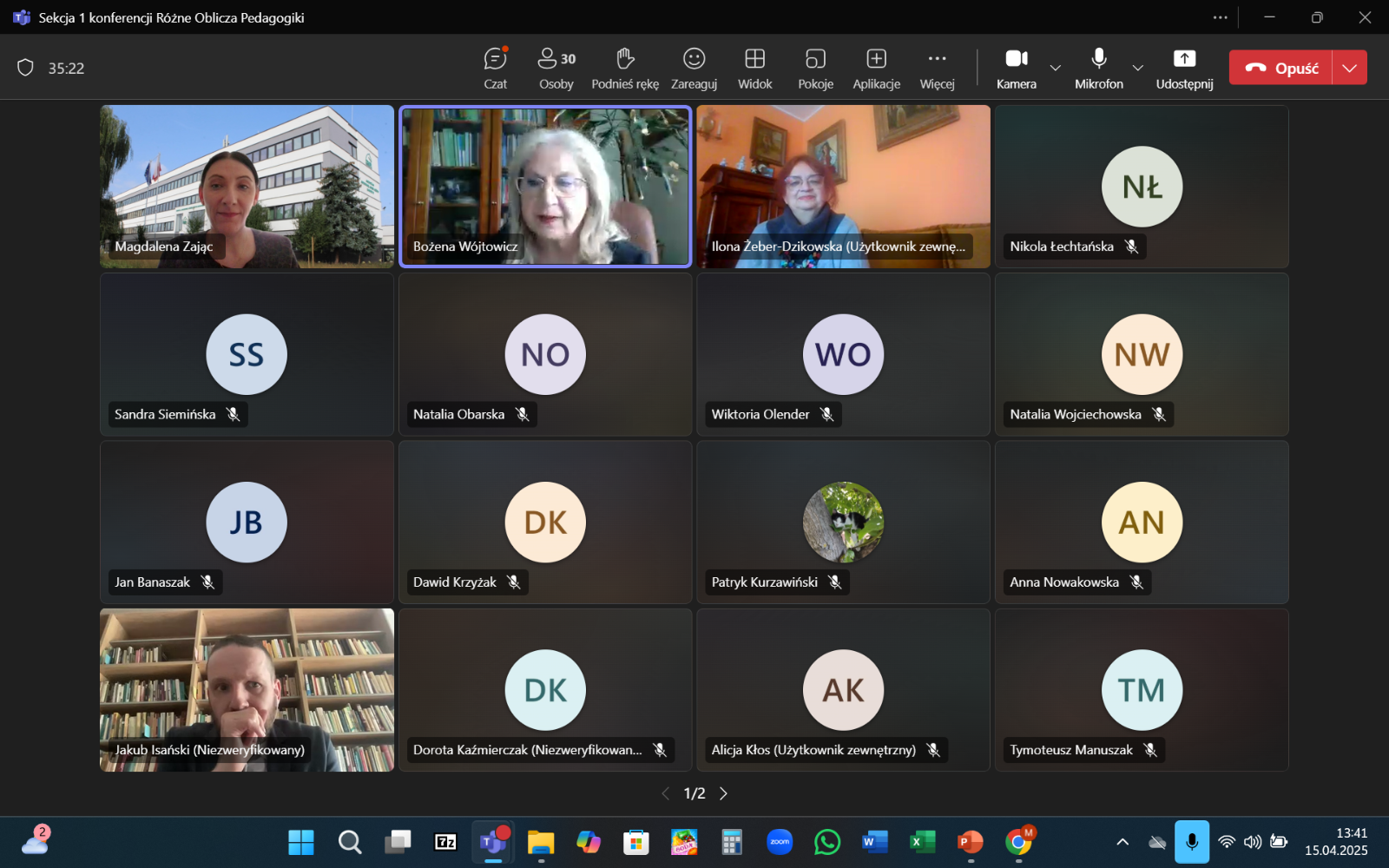Expand microphone options dropdown arrow

[1137, 68]
